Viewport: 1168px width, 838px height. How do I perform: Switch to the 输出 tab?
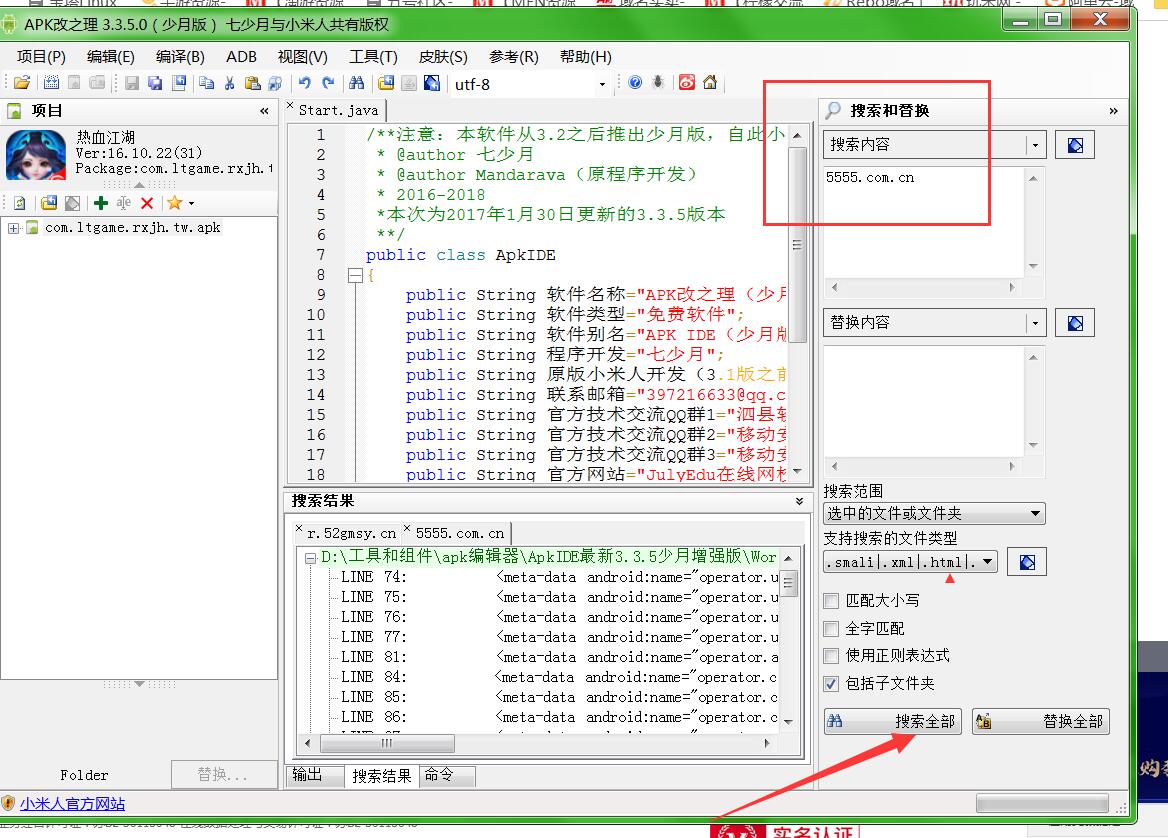(307, 775)
